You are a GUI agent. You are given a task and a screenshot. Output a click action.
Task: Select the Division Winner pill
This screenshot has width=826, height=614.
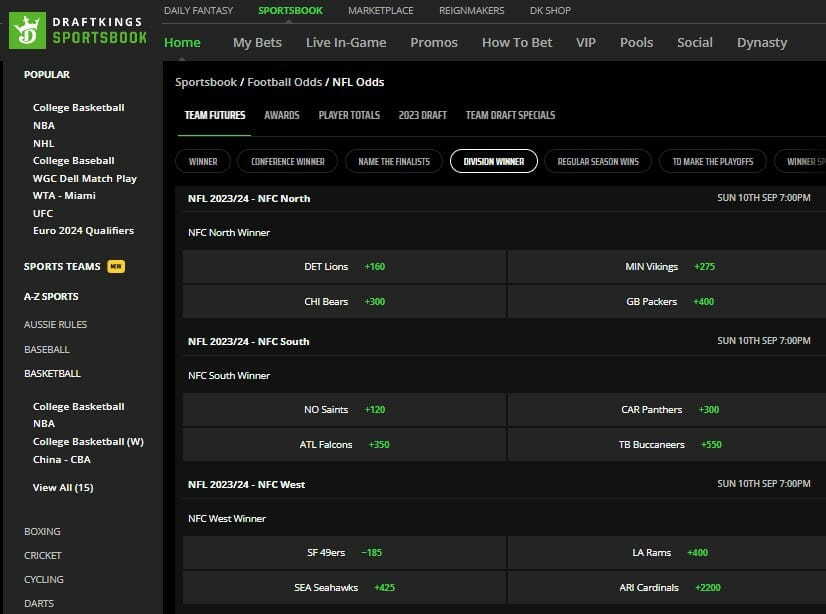[x=494, y=162]
